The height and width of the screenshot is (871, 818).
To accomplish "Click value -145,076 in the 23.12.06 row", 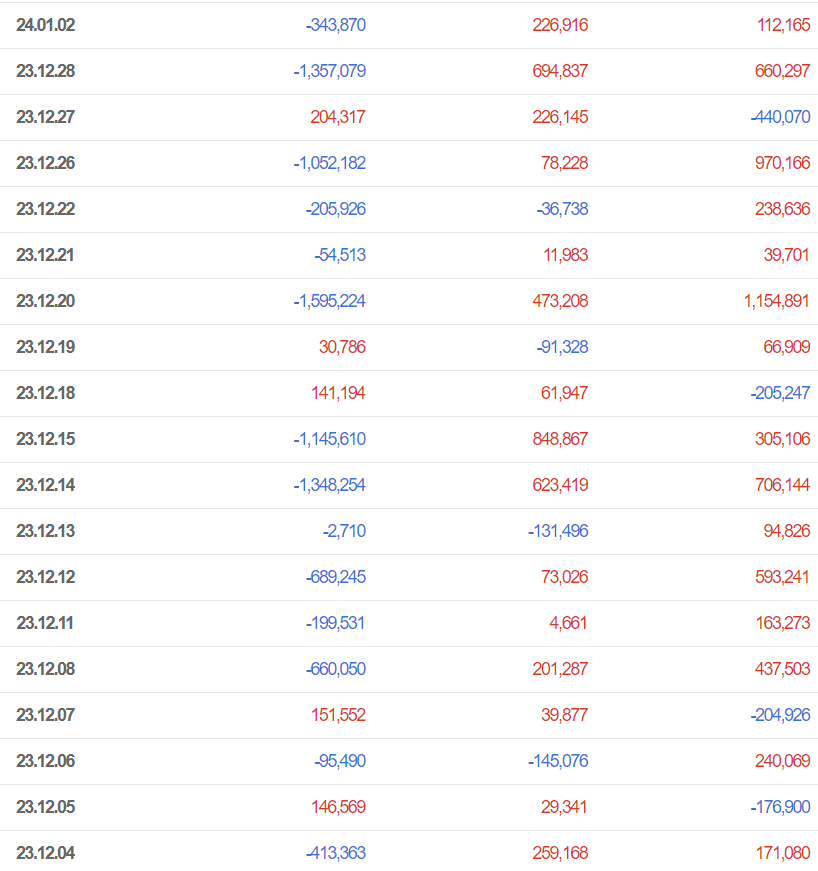I will tap(558, 761).
